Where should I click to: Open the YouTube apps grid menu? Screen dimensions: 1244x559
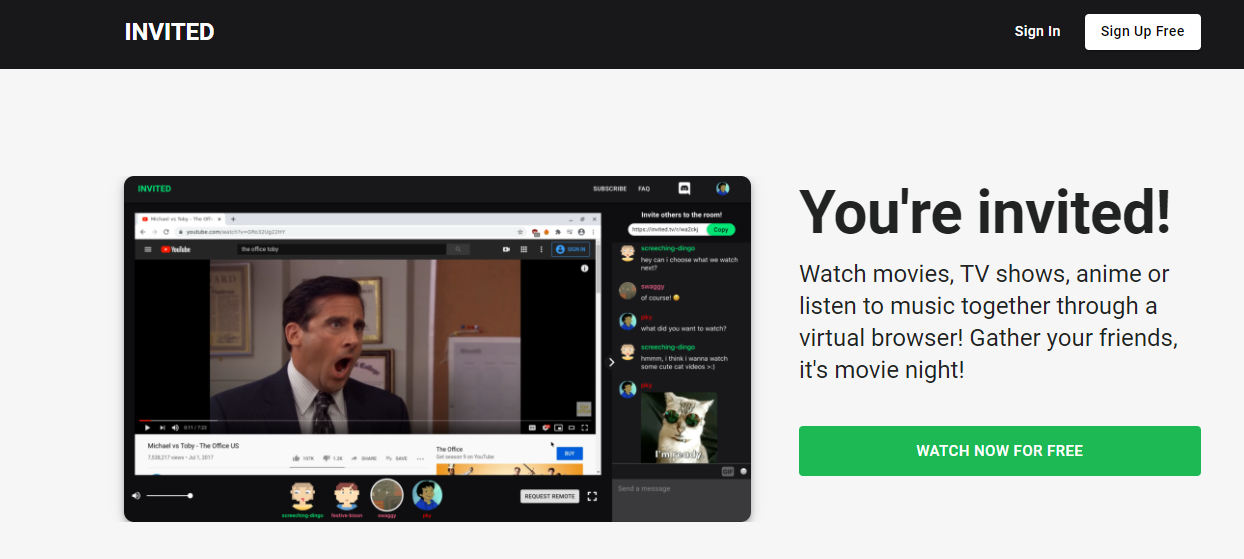click(524, 249)
